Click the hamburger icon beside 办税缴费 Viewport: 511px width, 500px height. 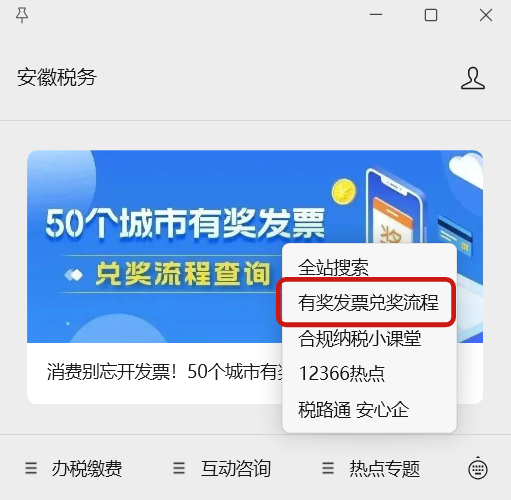(31, 468)
